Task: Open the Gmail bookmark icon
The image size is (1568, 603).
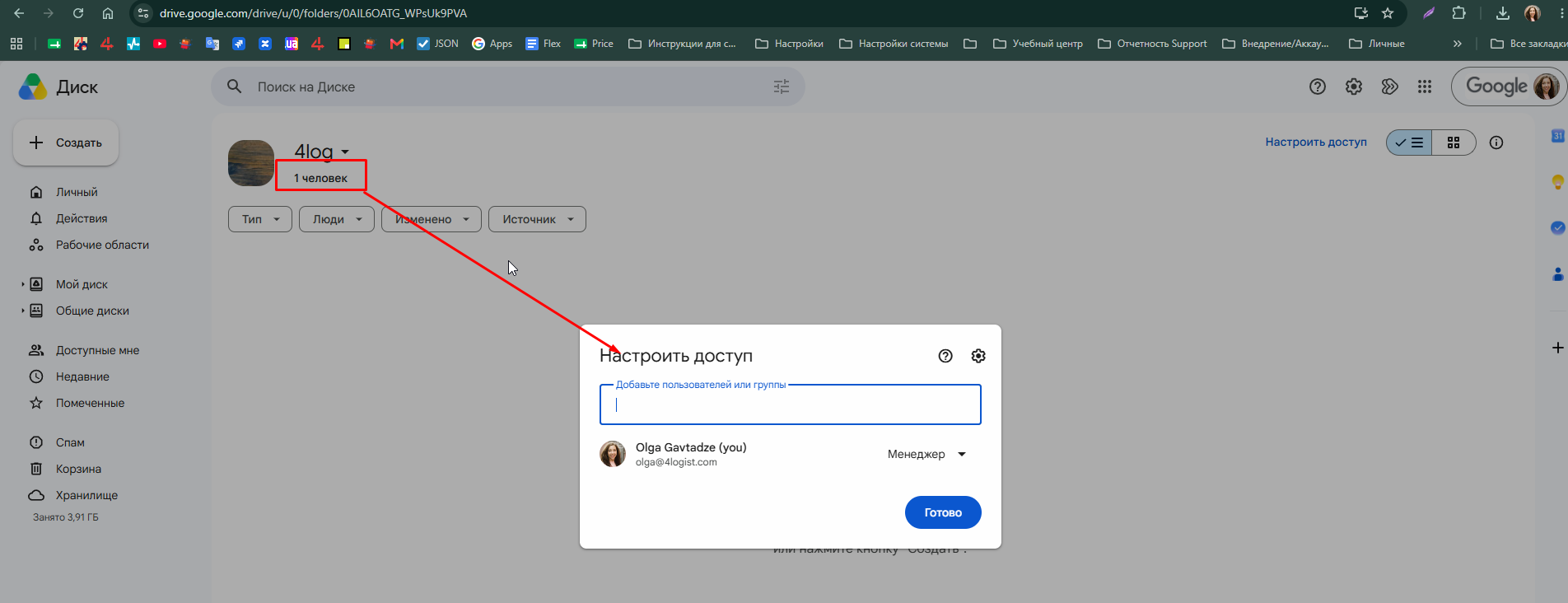Action: pos(397,44)
